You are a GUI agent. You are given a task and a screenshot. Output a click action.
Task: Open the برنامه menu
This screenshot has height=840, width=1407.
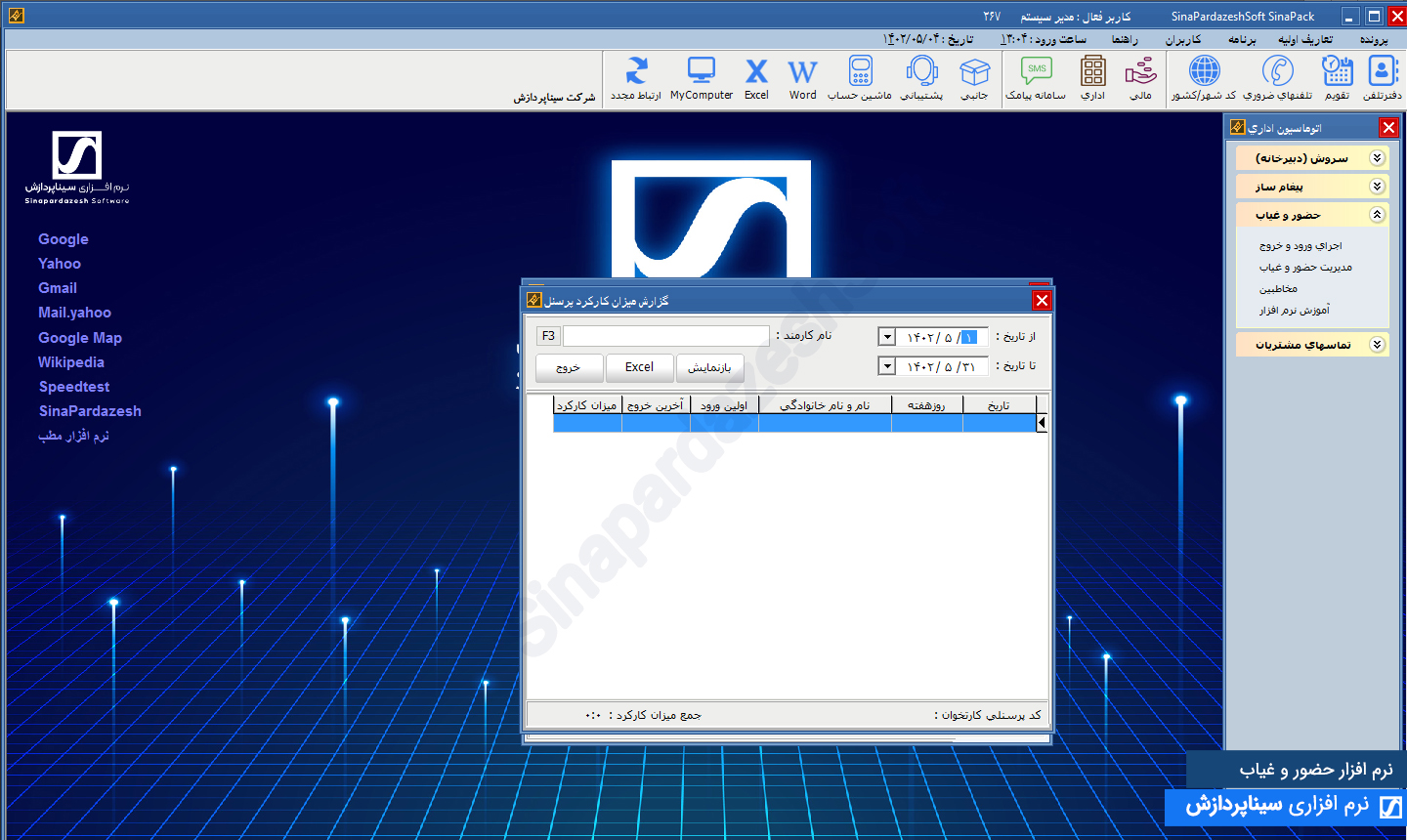(1242, 39)
